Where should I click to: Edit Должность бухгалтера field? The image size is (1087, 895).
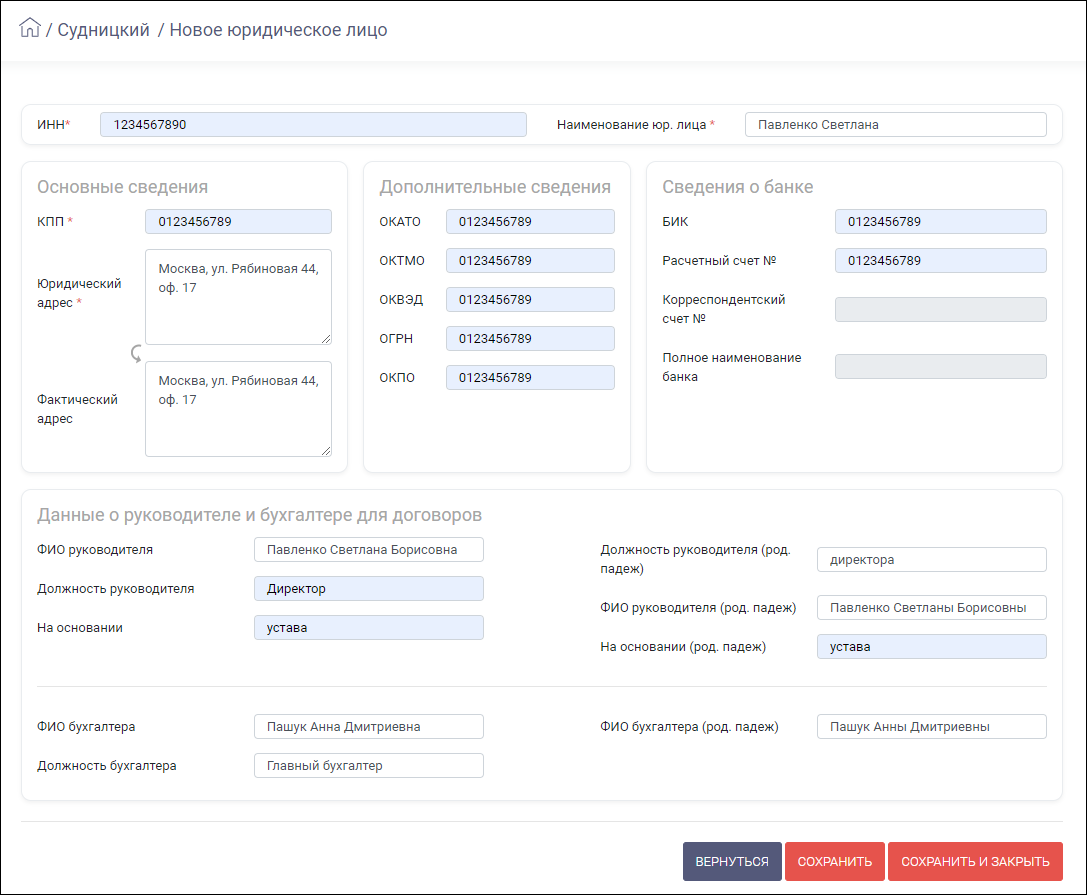click(369, 765)
